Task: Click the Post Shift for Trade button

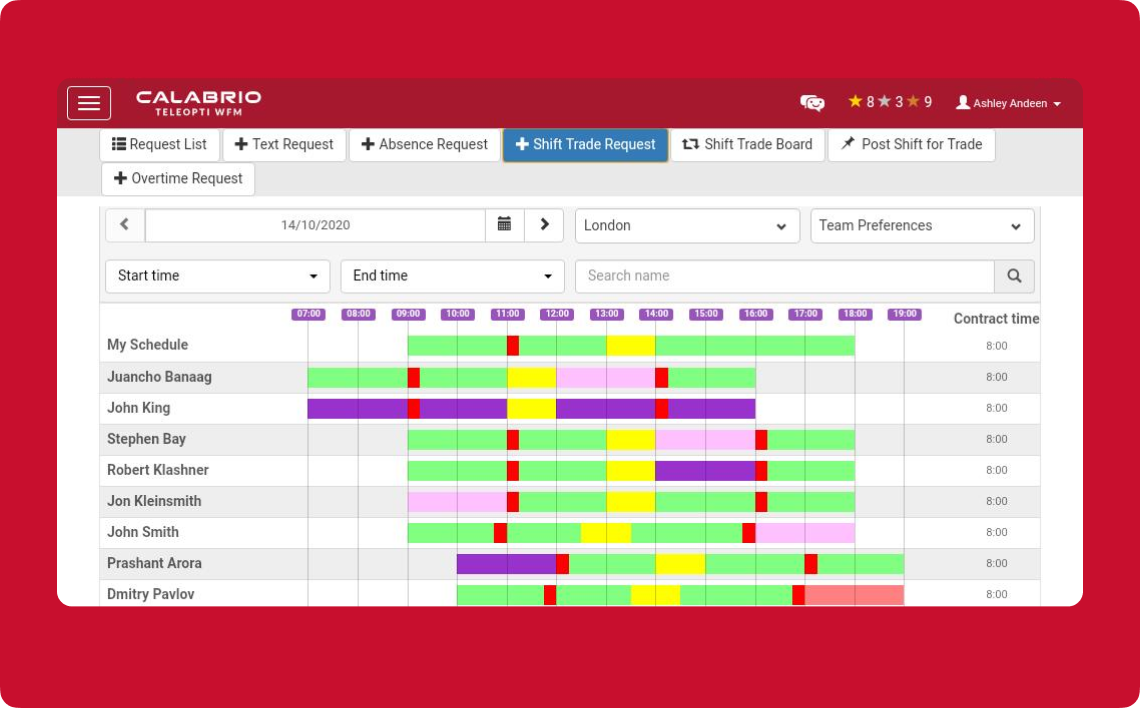Action: (911, 145)
